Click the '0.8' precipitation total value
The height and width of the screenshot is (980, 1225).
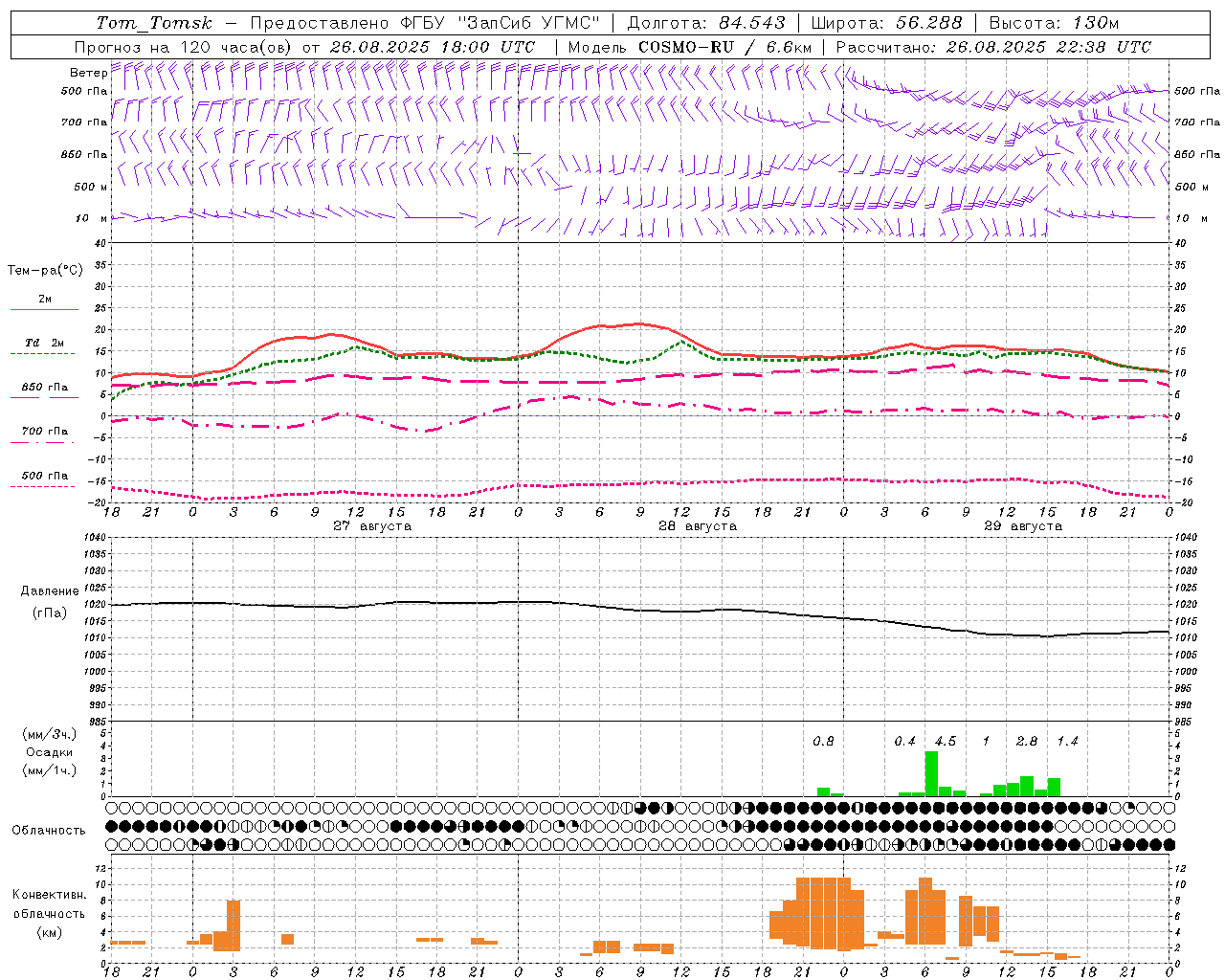(823, 741)
